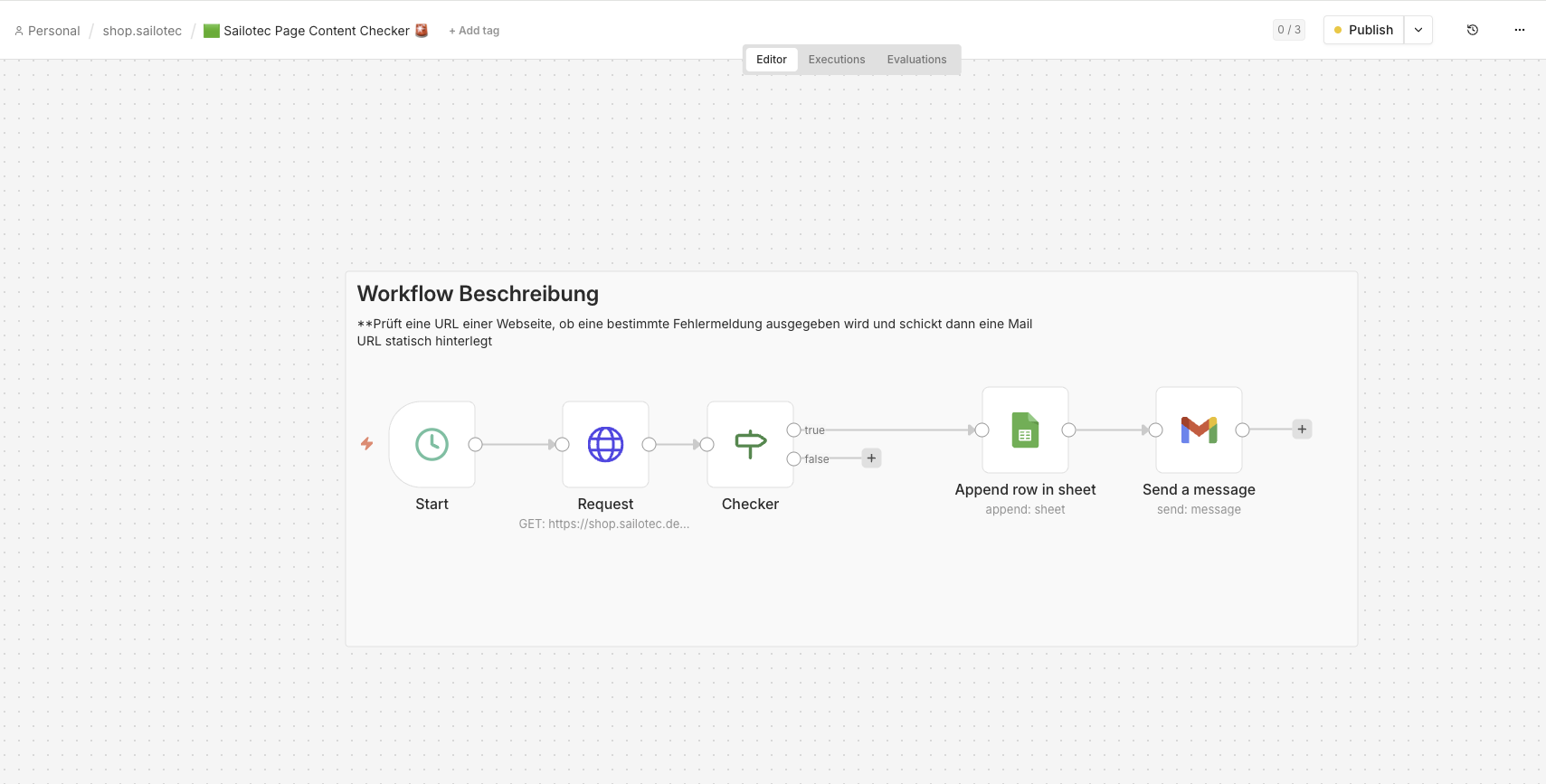Open the three-dot workflow options menu
Viewport: 1546px width, 784px height.
(x=1520, y=30)
